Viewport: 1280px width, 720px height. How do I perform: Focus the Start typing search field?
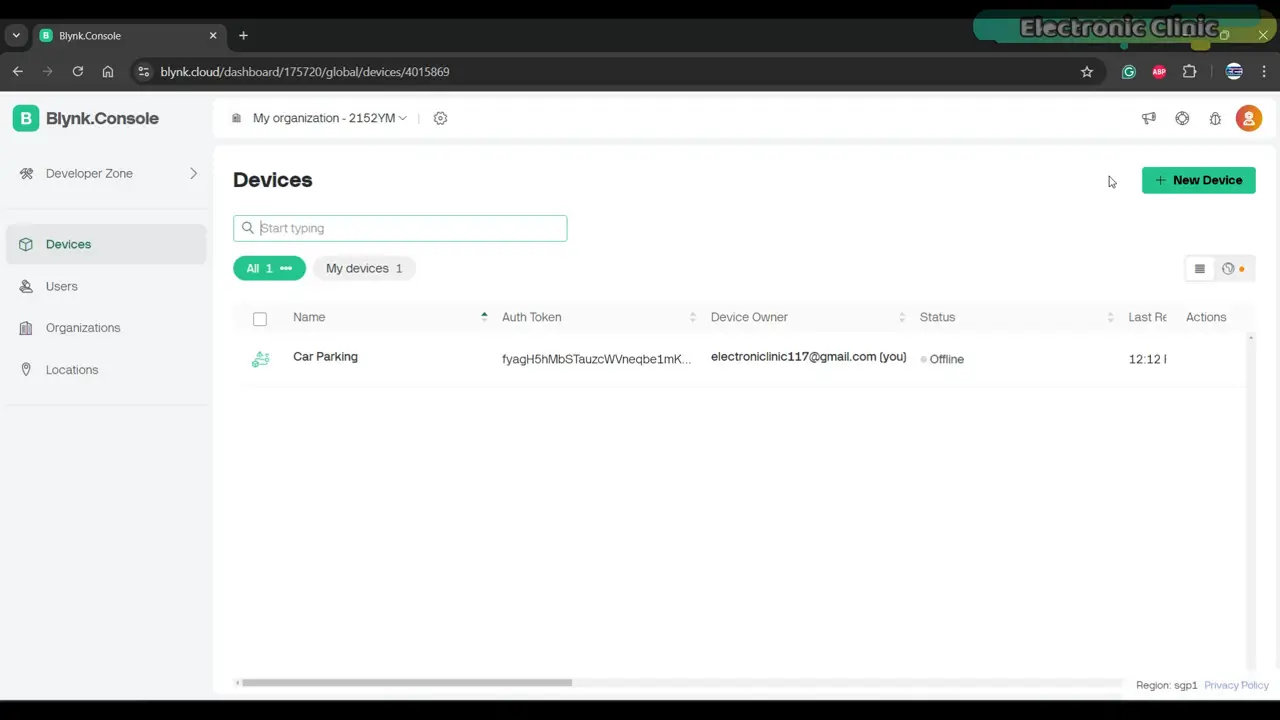pyautogui.click(x=400, y=228)
